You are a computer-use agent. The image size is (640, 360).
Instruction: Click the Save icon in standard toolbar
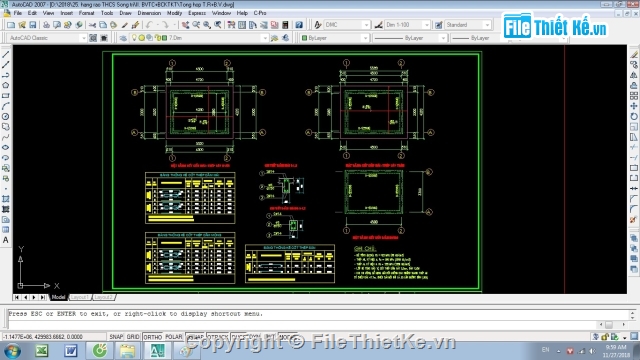point(33,25)
